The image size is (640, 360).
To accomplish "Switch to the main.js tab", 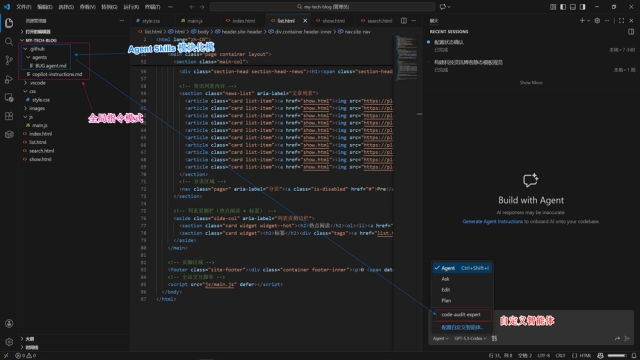I will (195, 21).
